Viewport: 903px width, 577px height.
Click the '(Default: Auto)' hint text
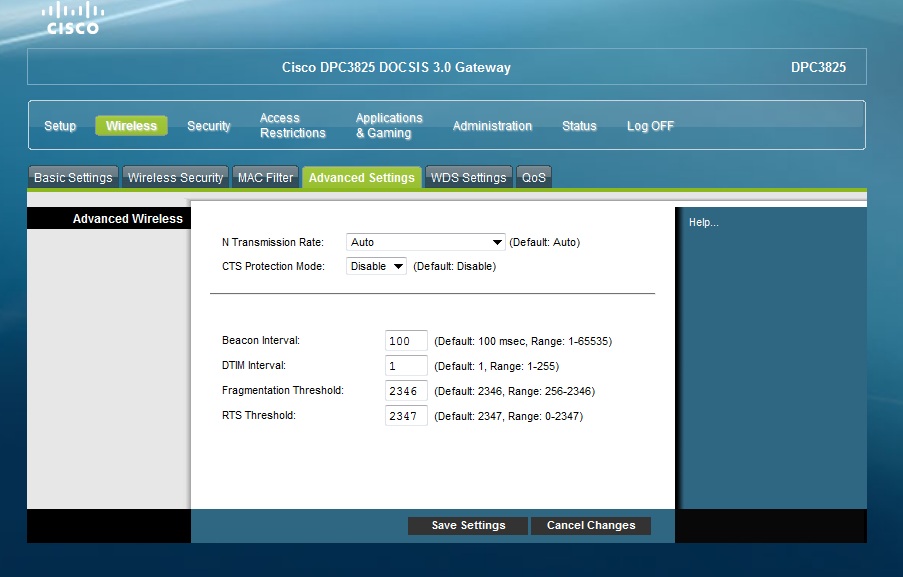545,242
